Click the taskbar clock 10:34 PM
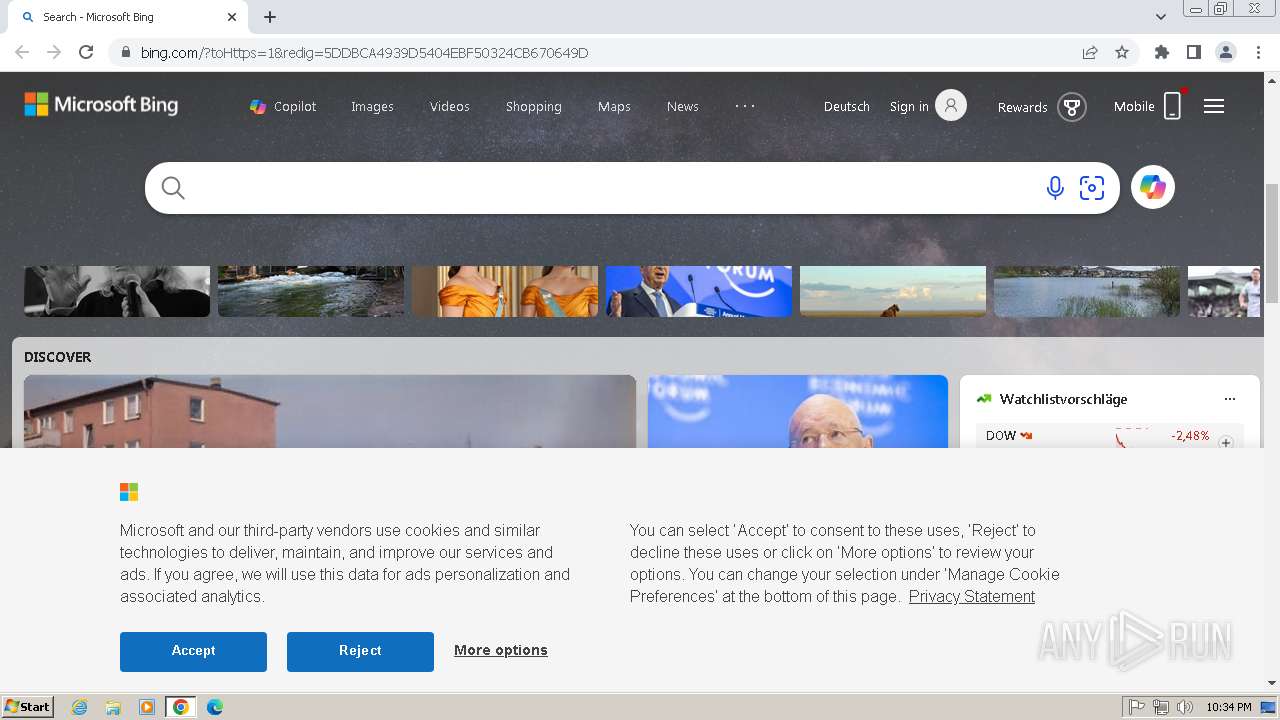 point(1228,707)
